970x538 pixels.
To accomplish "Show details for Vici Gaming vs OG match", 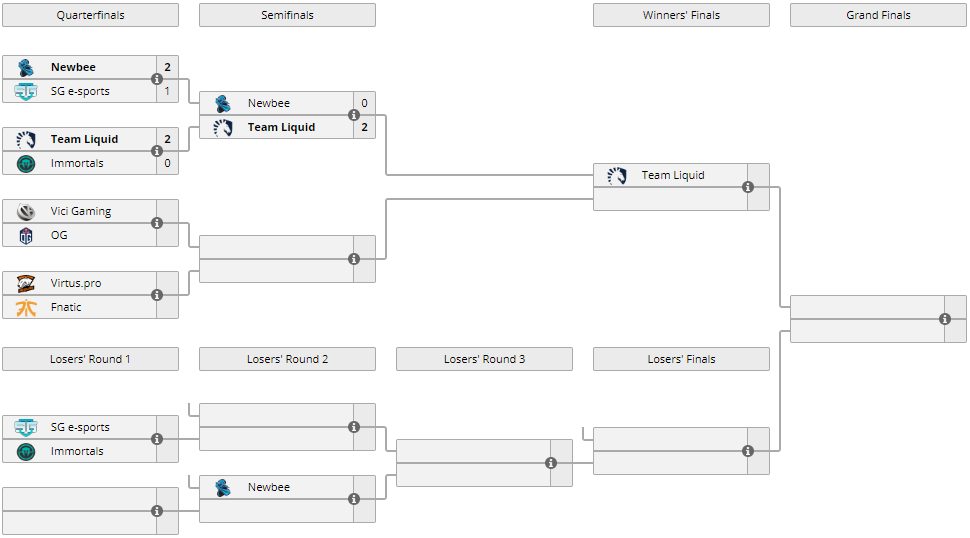I will coord(157,223).
